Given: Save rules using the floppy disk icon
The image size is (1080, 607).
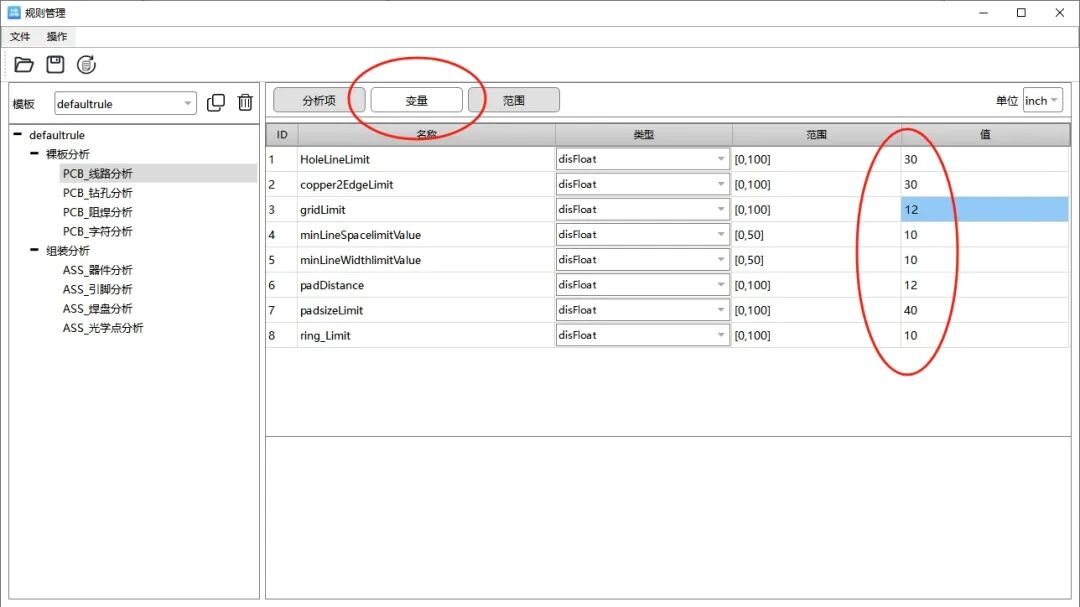Looking at the screenshot, I should tap(55, 65).
